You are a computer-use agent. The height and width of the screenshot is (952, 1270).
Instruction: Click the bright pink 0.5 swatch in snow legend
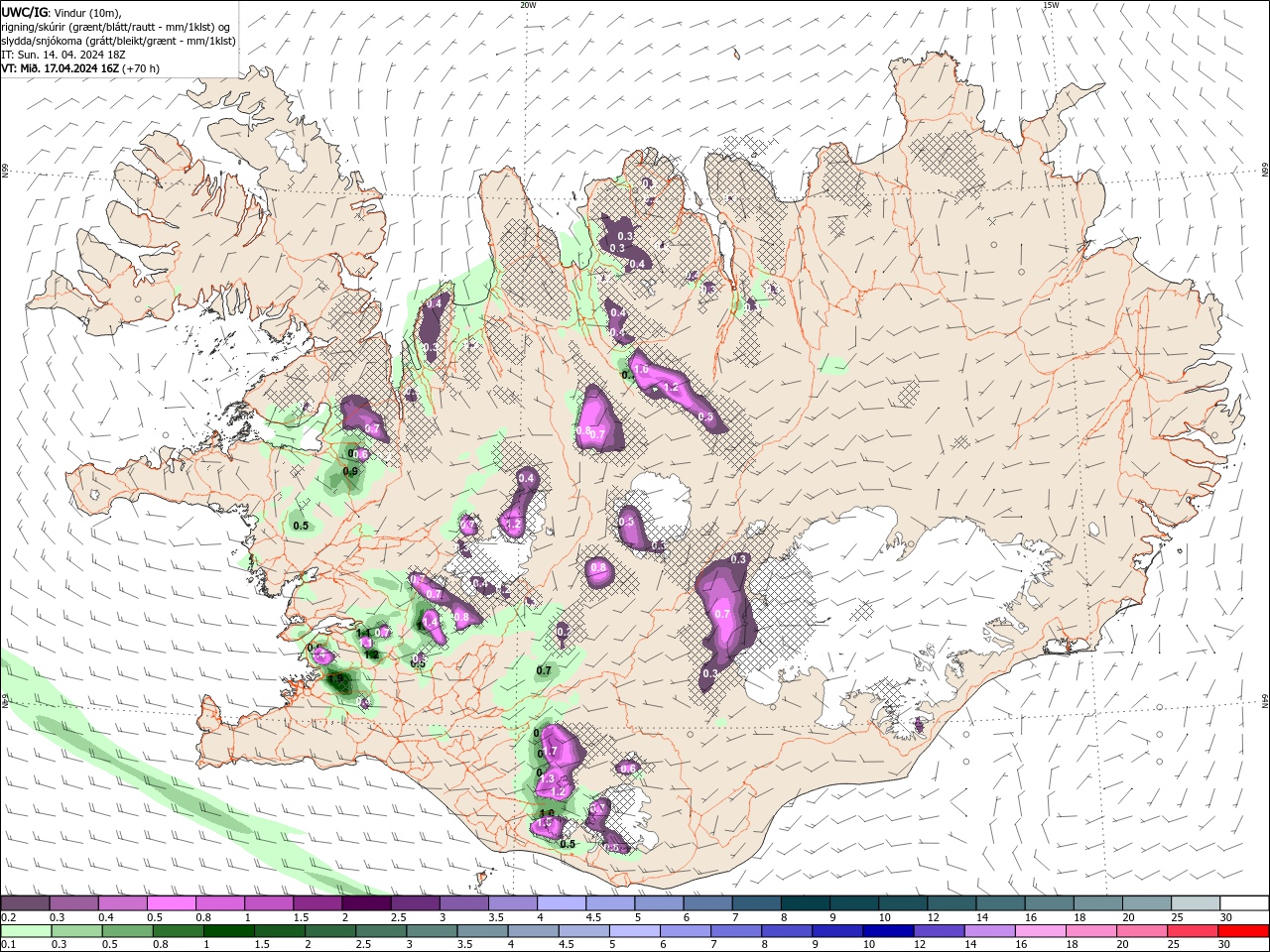pyautogui.click(x=171, y=903)
